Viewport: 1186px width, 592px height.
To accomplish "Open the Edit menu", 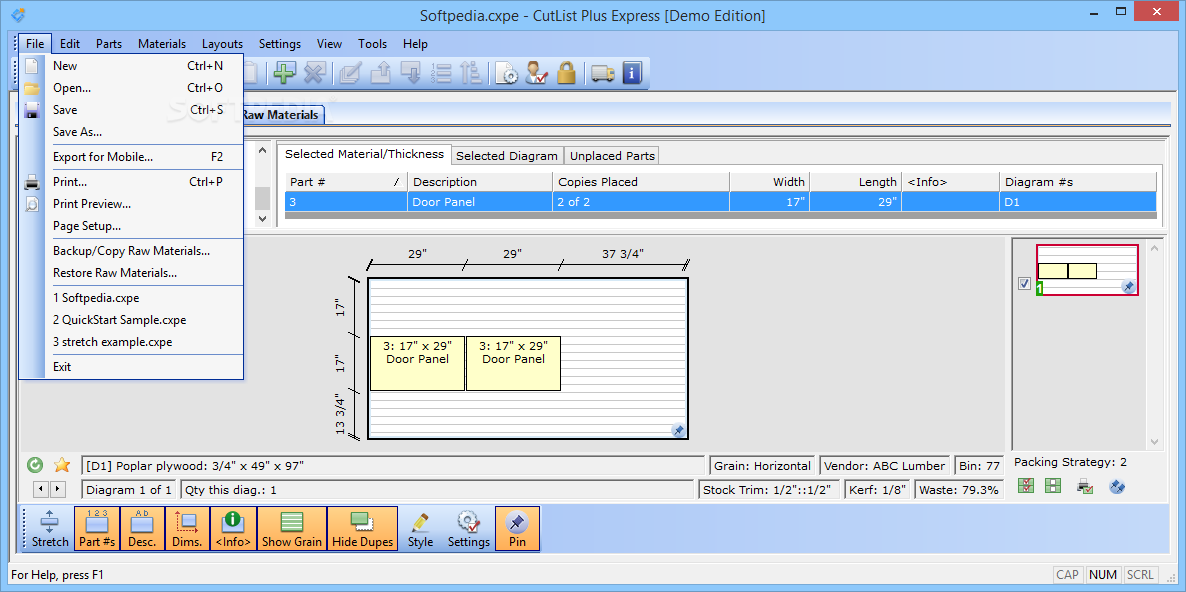I will click(70, 44).
